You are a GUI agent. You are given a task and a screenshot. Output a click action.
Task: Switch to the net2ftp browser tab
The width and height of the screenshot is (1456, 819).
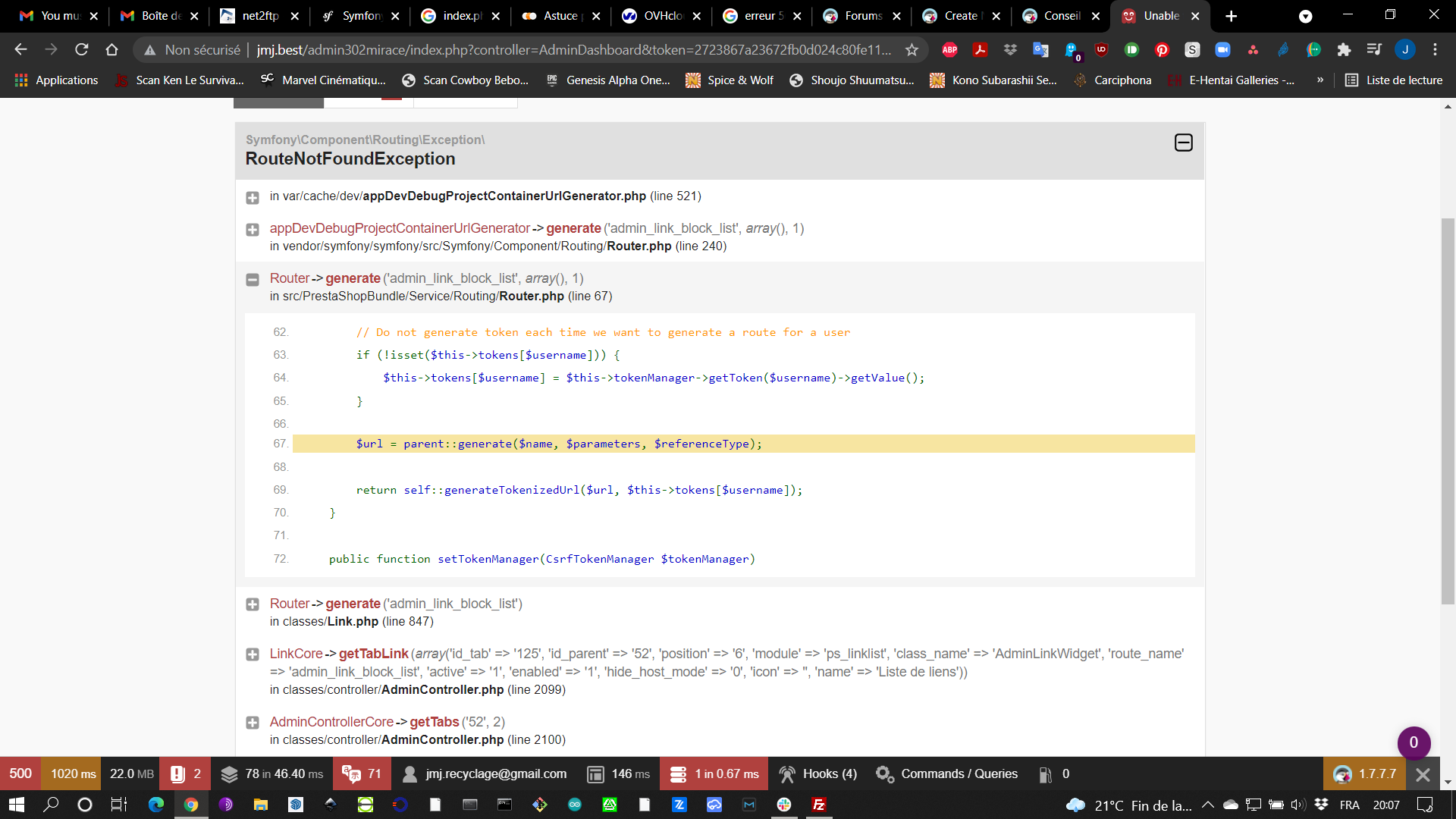(260, 16)
